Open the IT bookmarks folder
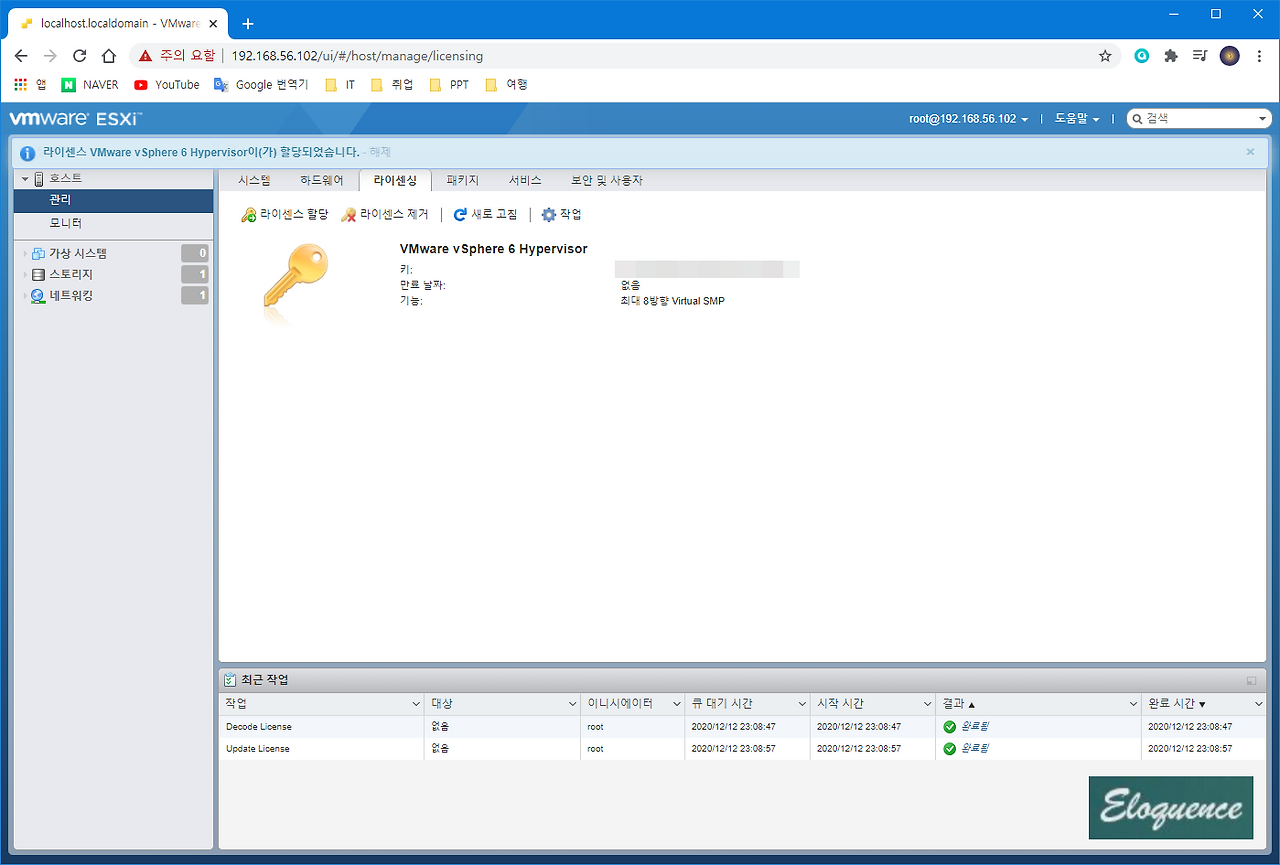The height and width of the screenshot is (865, 1280). click(x=340, y=85)
